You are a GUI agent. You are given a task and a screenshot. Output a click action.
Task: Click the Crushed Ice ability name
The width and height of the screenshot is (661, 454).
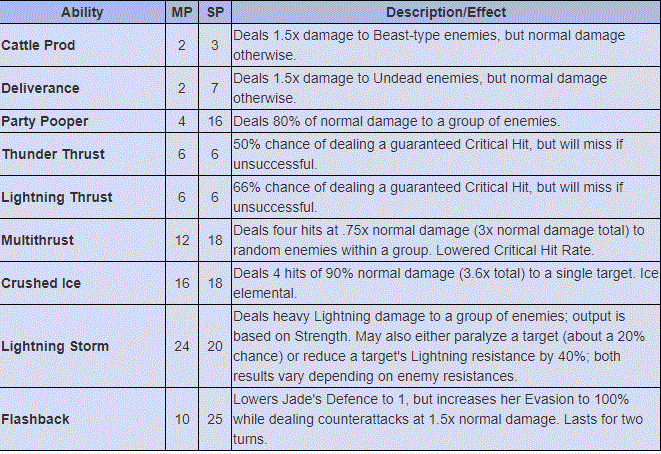coord(41,283)
